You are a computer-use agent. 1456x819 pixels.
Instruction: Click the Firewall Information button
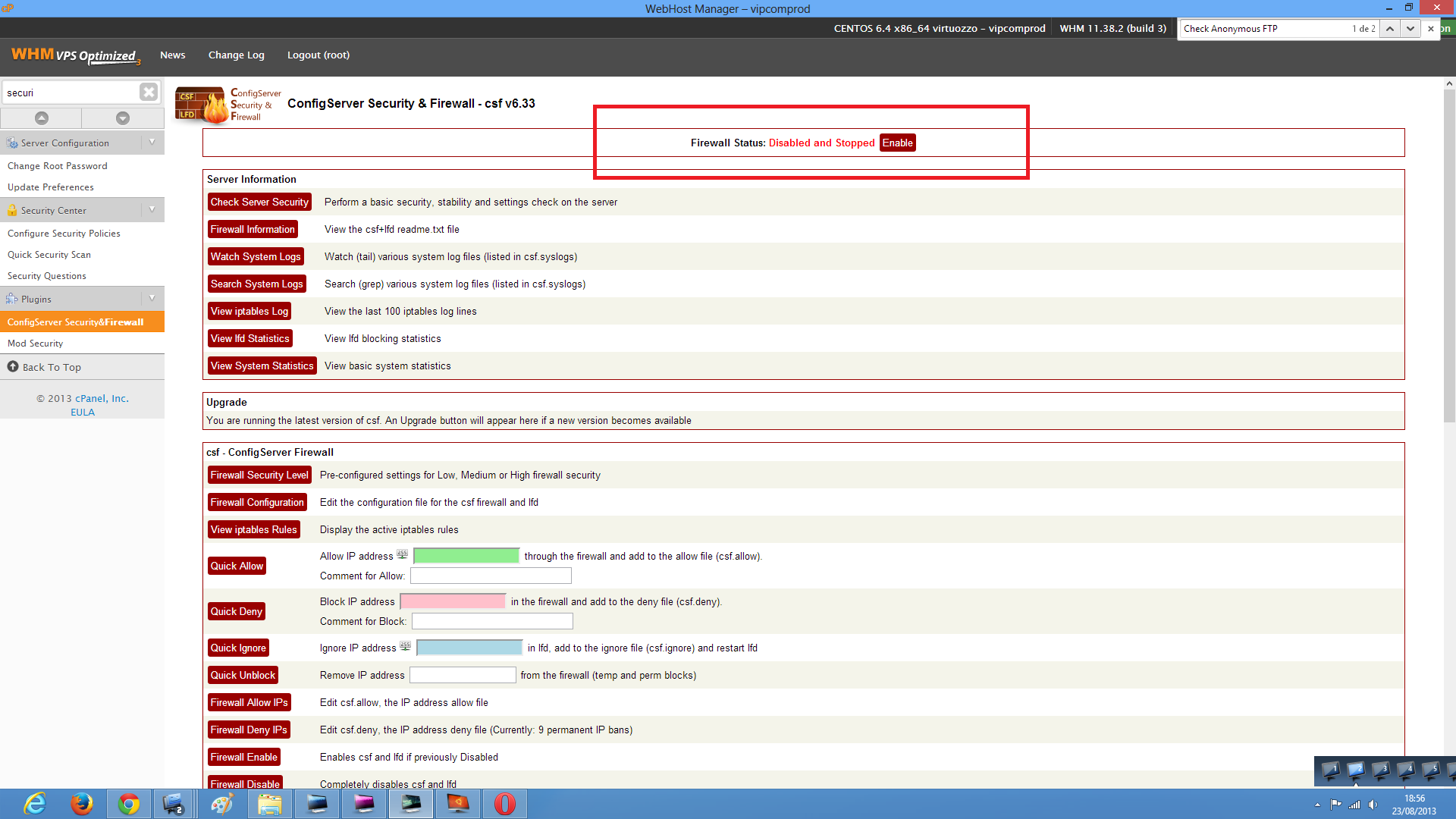(253, 229)
